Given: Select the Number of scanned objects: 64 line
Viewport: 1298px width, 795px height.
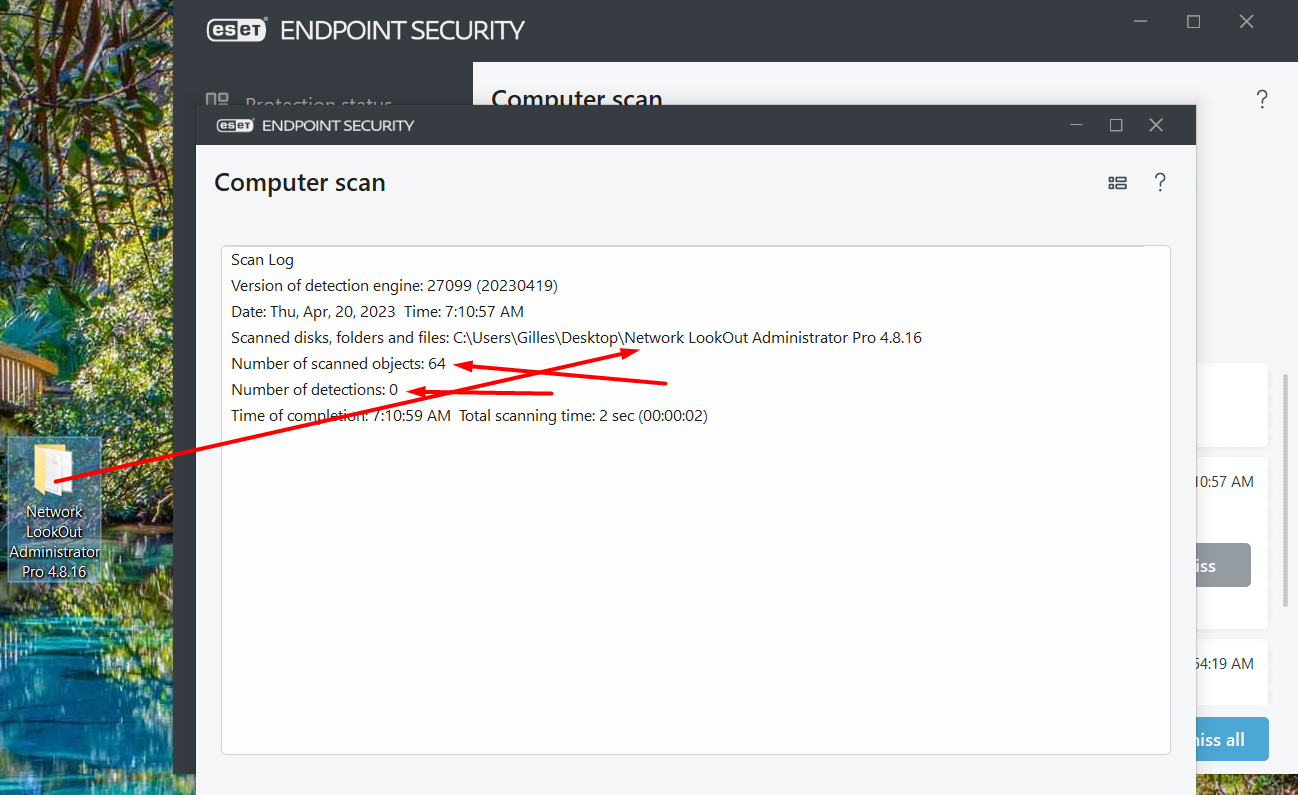Looking at the screenshot, I should 338,364.
